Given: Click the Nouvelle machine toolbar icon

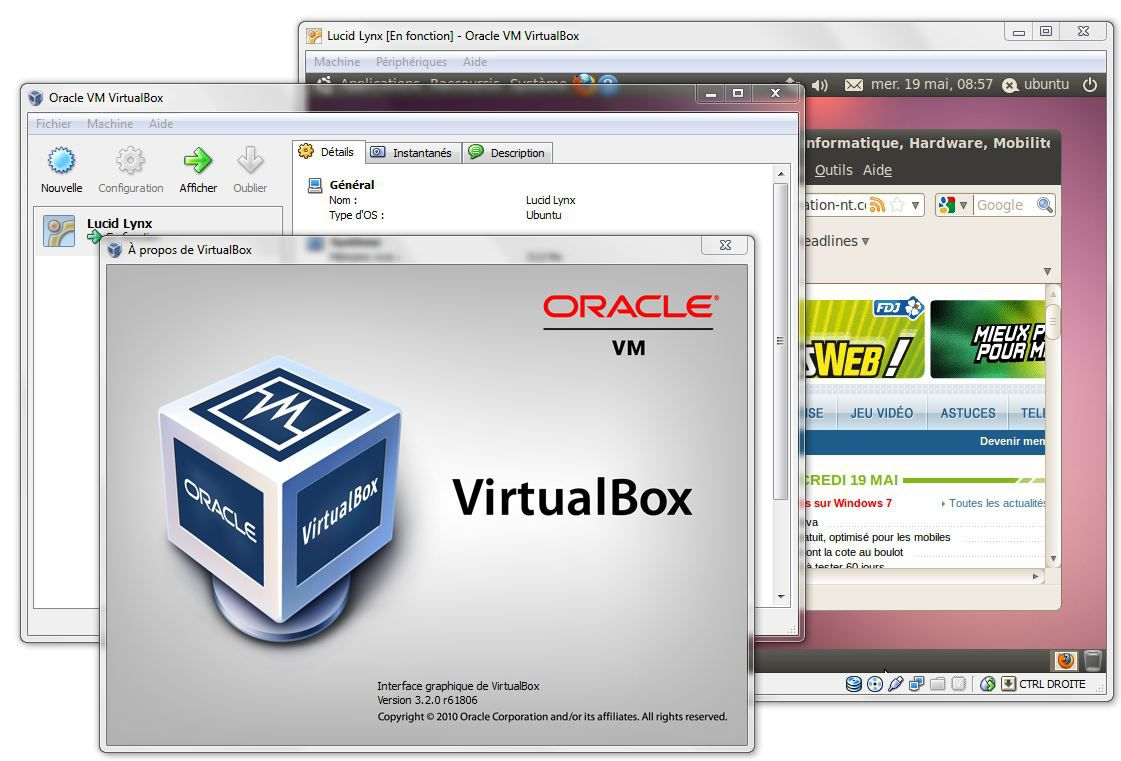Looking at the screenshot, I should tap(61, 161).
